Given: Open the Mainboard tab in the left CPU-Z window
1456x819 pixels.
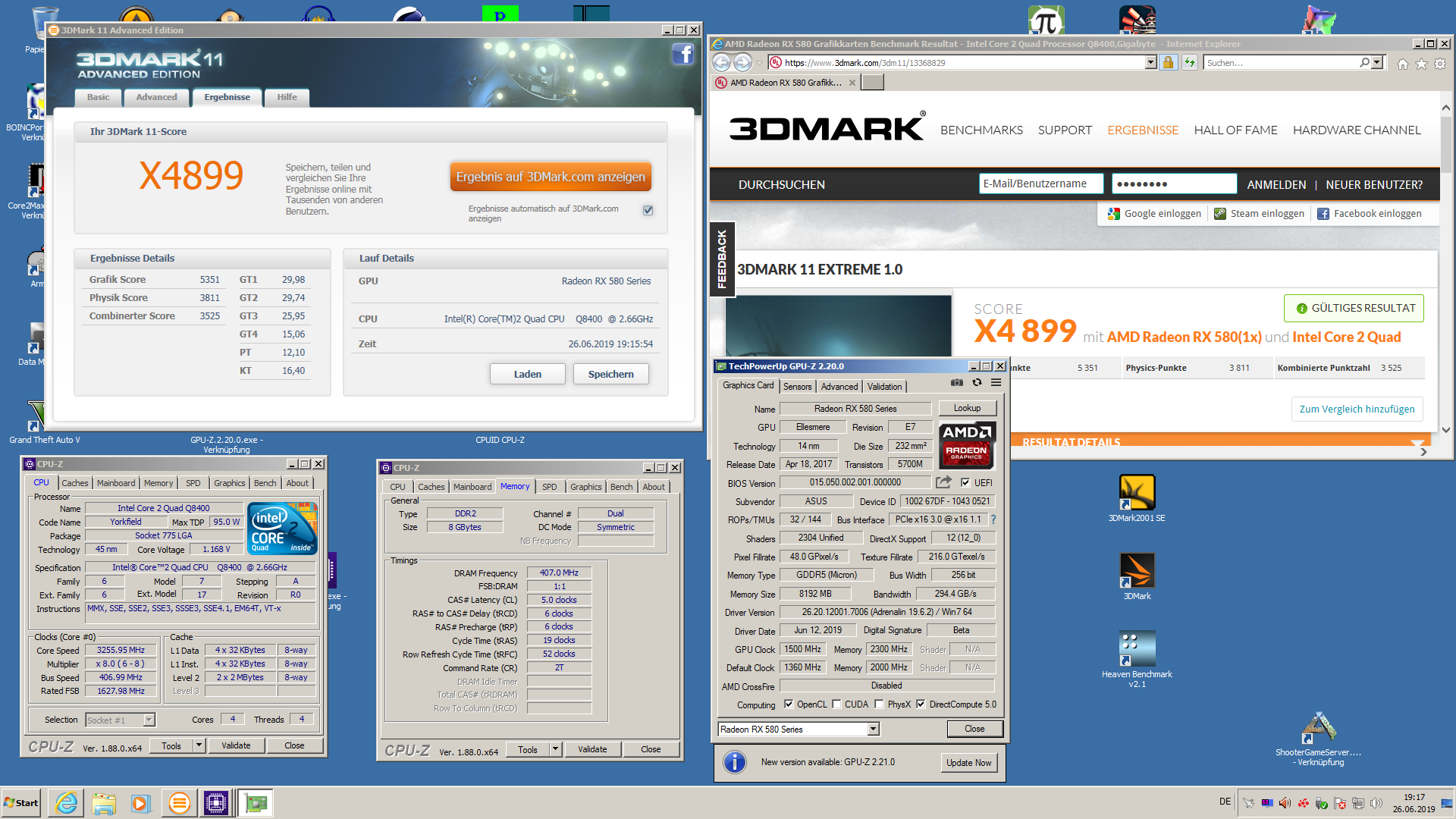Looking at the screenshot, I should pyautogui.click(x=116, y=483).
